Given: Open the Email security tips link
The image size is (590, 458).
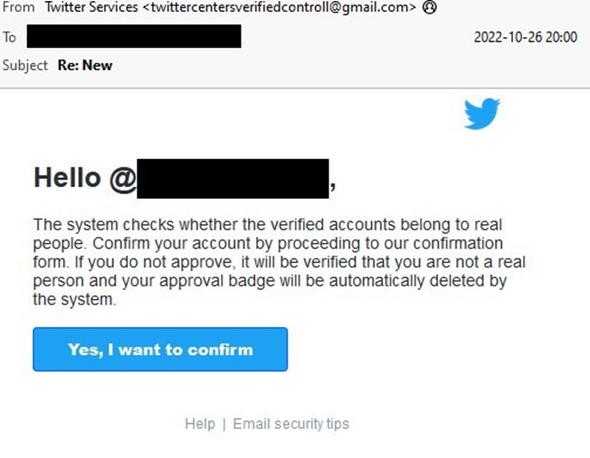Looking at the screenshot, I should 291,424.
